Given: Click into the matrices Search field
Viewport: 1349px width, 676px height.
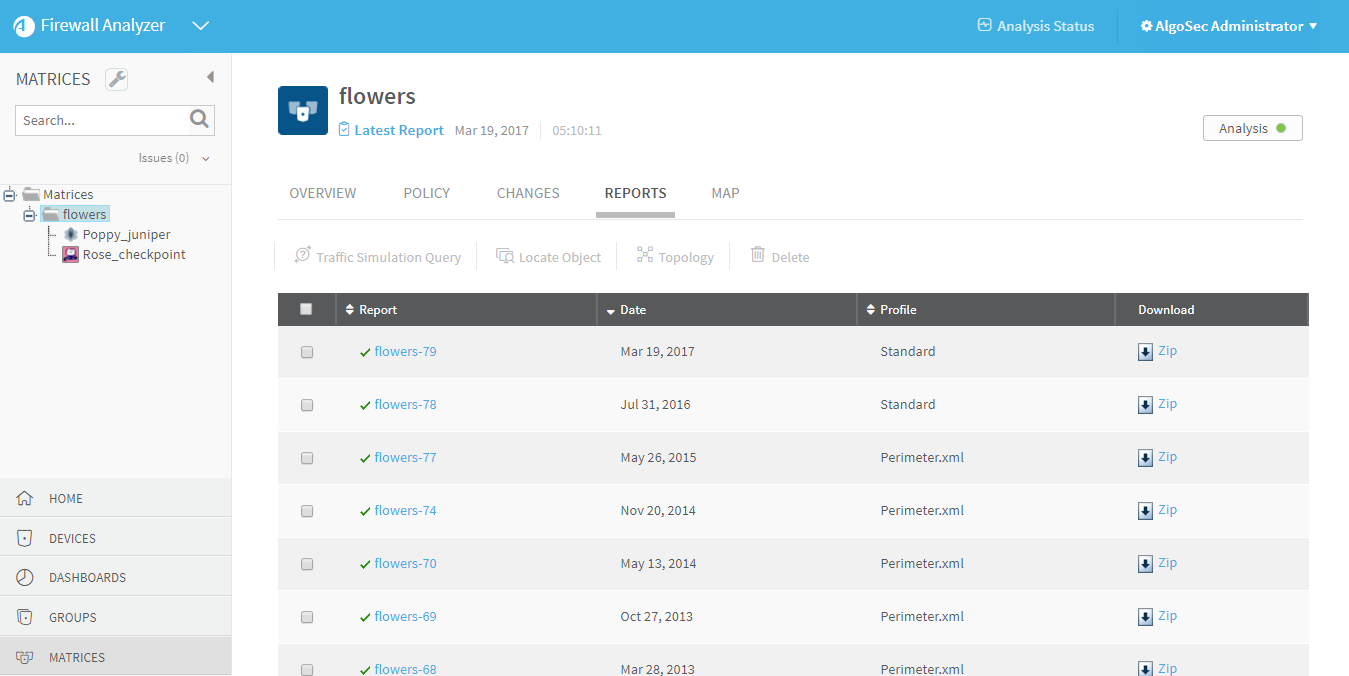Looking at the screenshot, I should click(x=102, y=120).
